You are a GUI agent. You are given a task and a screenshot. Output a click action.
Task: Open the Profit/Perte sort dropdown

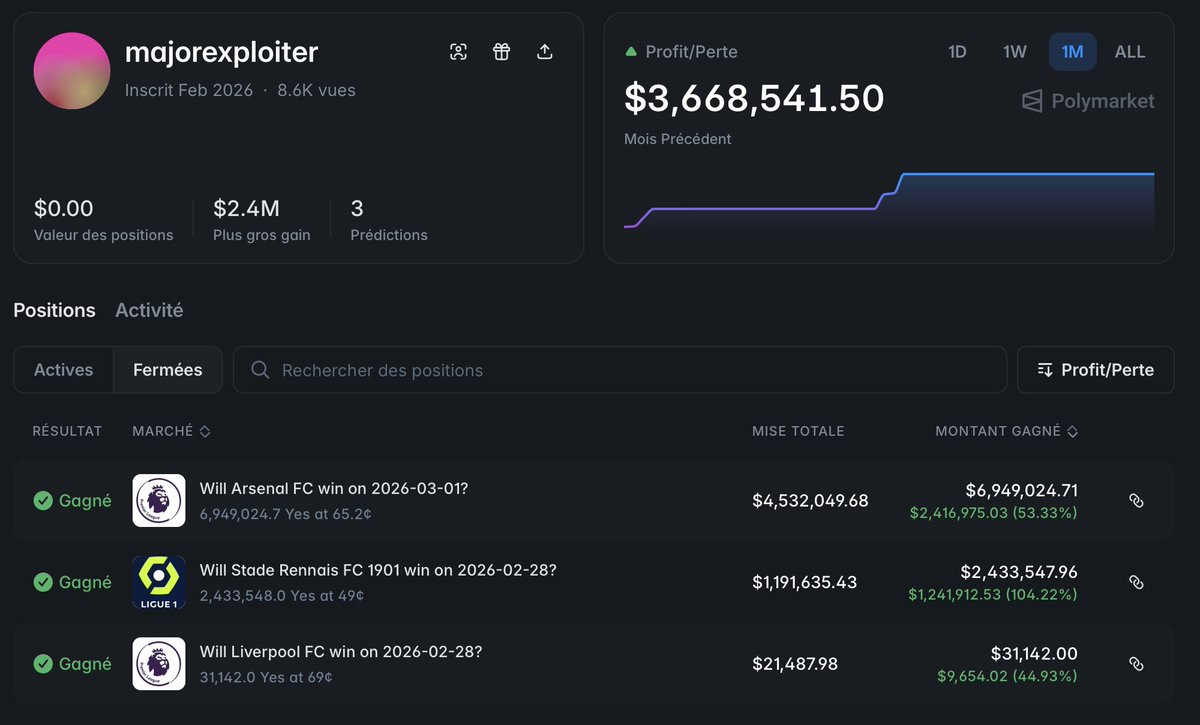click(x=1095, y=370)
